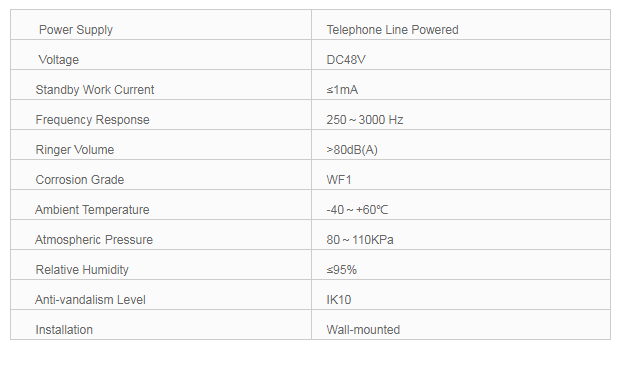Select the >80dB(A) value
Image resolution: width=623 pixels, height=366 pixels.
point(352,150)
